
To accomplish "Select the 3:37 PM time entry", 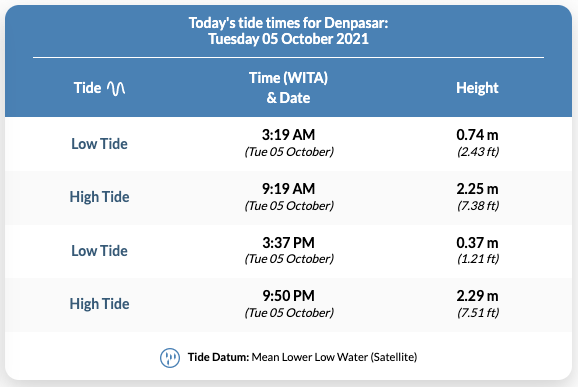I will 289,243.
